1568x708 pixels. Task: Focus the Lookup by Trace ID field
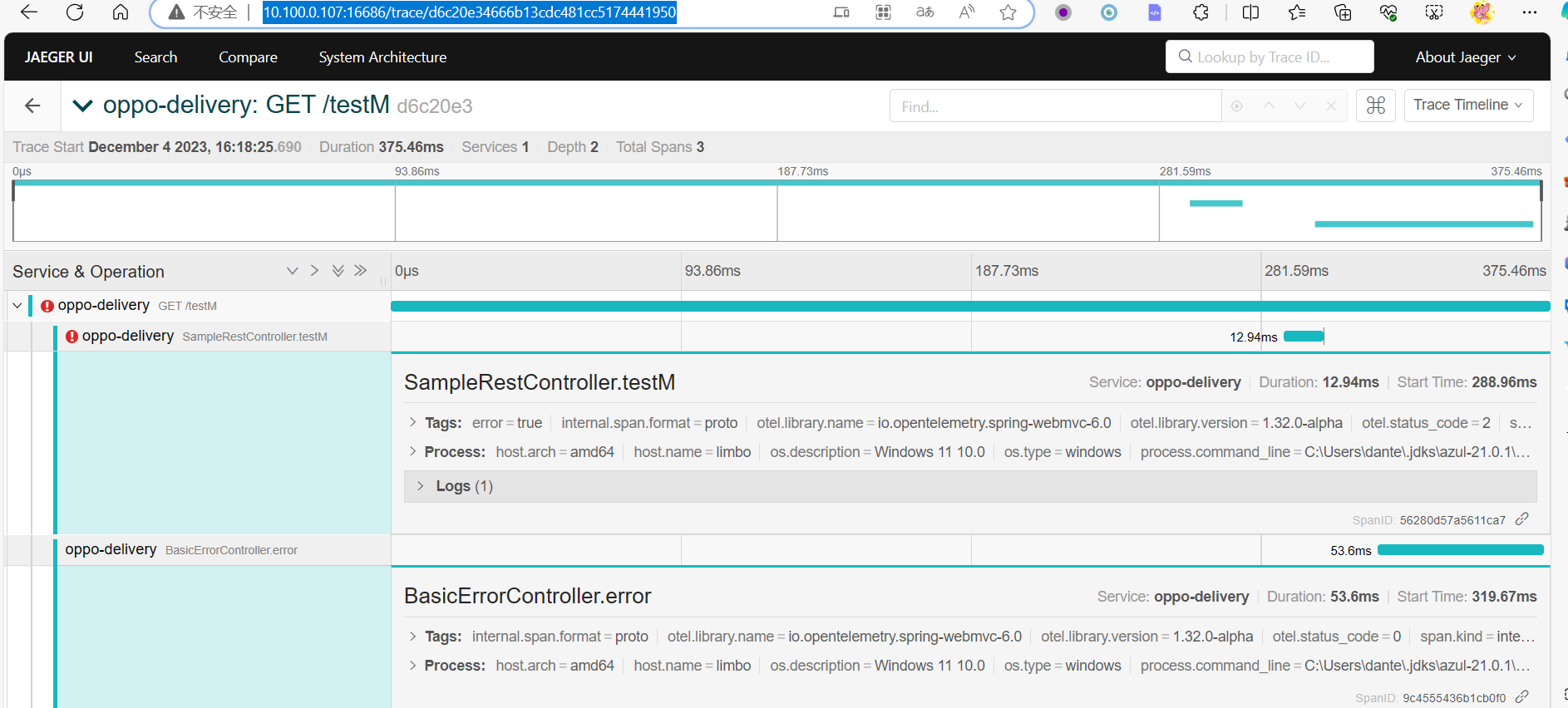point(1270,57)
